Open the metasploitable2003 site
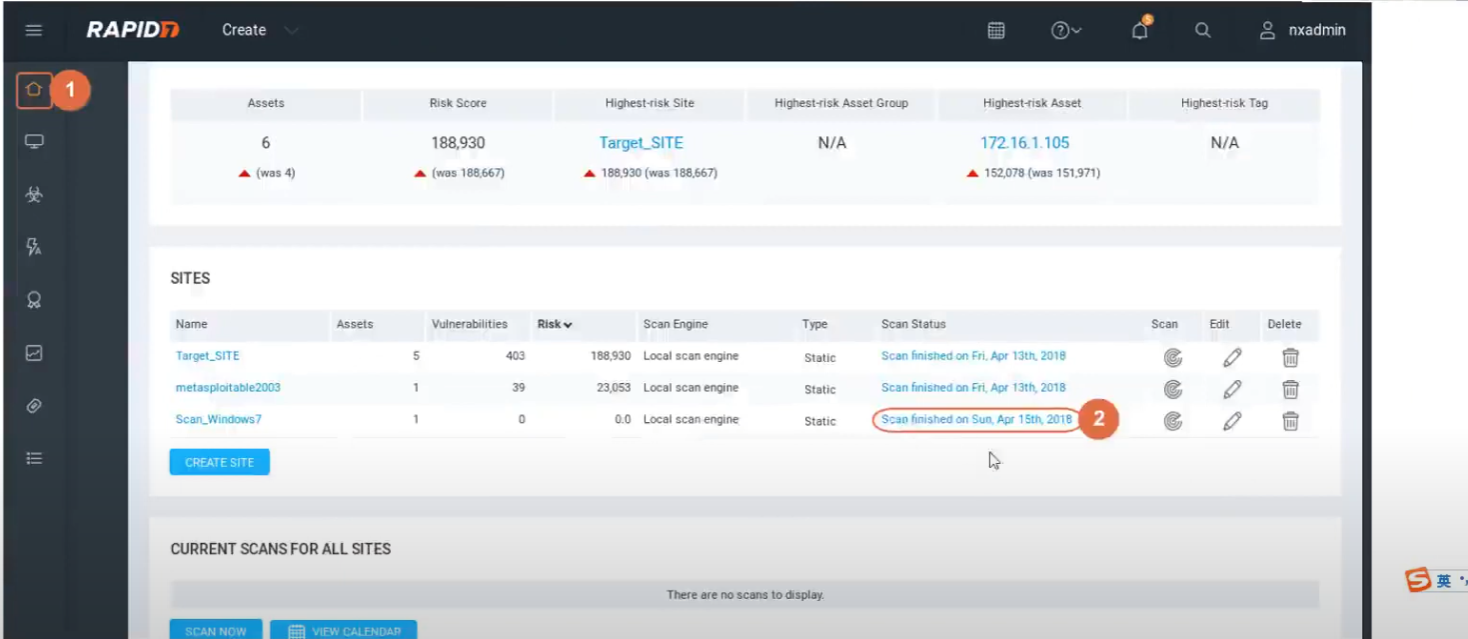Viewport: 1468px width, 639px height. tap(228, 388)
